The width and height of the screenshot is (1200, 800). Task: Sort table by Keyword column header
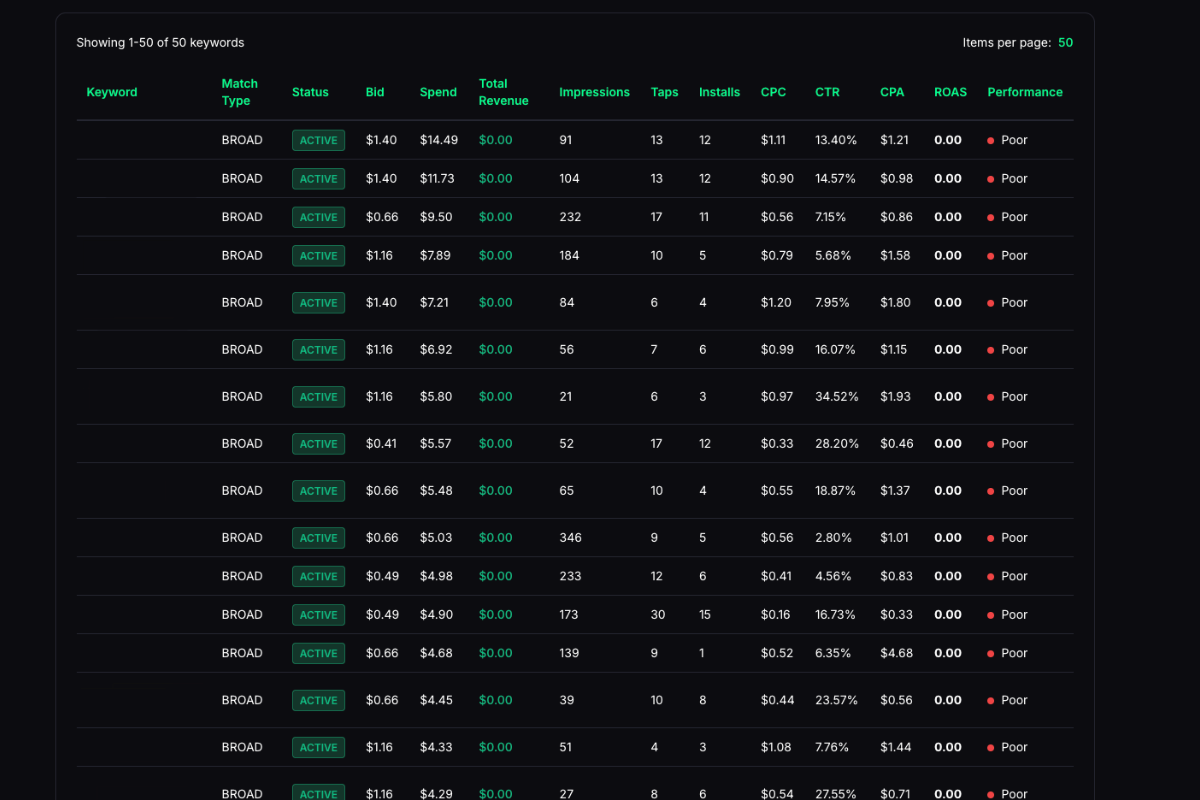pyautogui.click(x=112, y=92)
